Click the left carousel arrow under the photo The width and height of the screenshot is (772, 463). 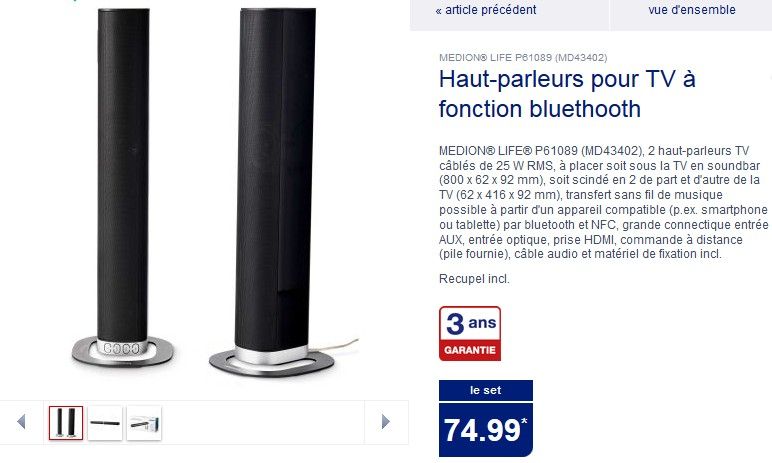[x=21, y=422]
